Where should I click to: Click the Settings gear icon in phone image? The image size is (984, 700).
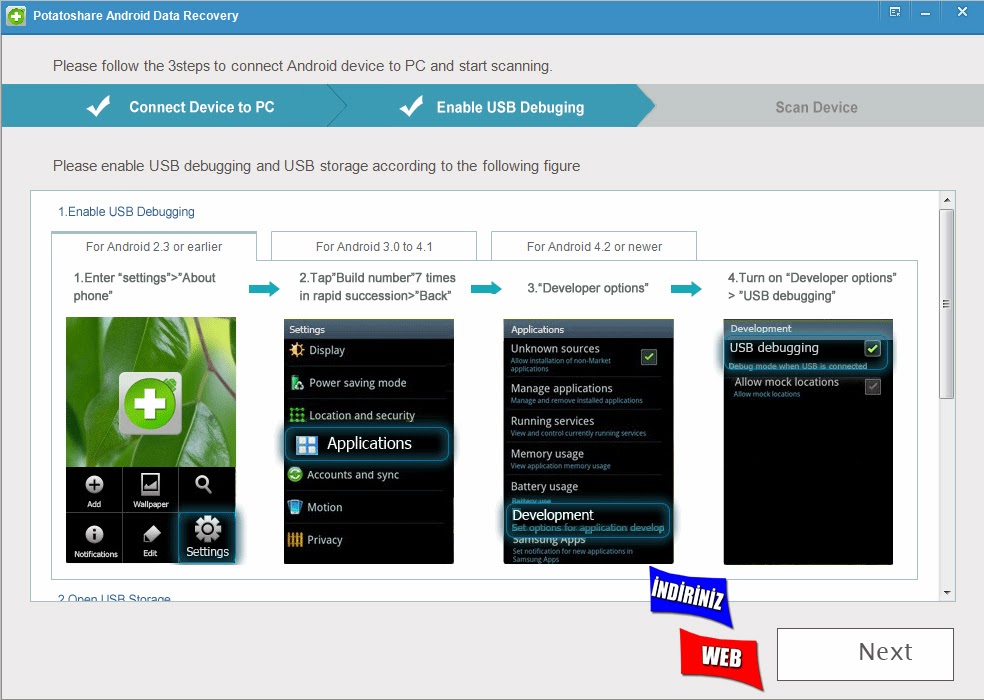[x=208, y=529]
